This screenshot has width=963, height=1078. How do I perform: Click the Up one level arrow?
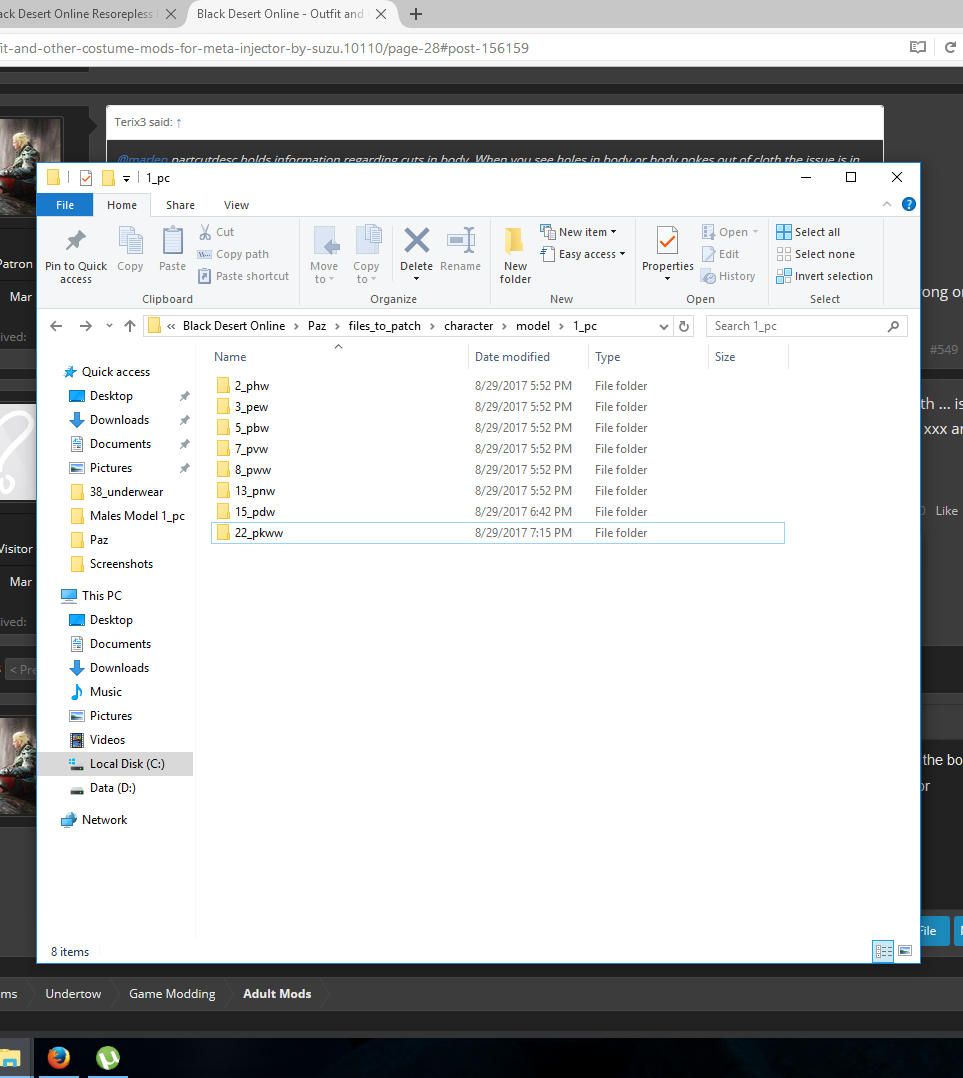point(130,326)
